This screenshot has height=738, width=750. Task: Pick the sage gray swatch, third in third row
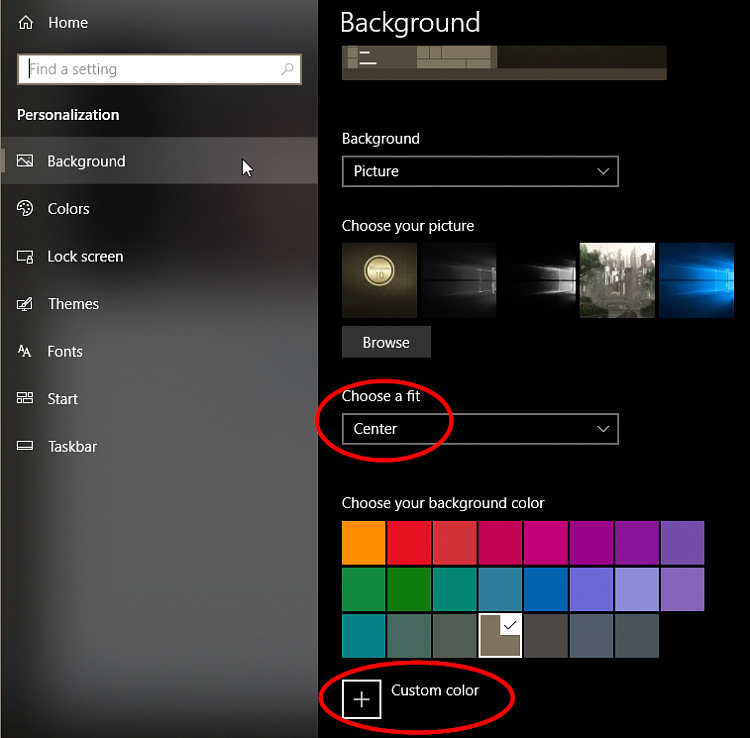click(454, 636)
